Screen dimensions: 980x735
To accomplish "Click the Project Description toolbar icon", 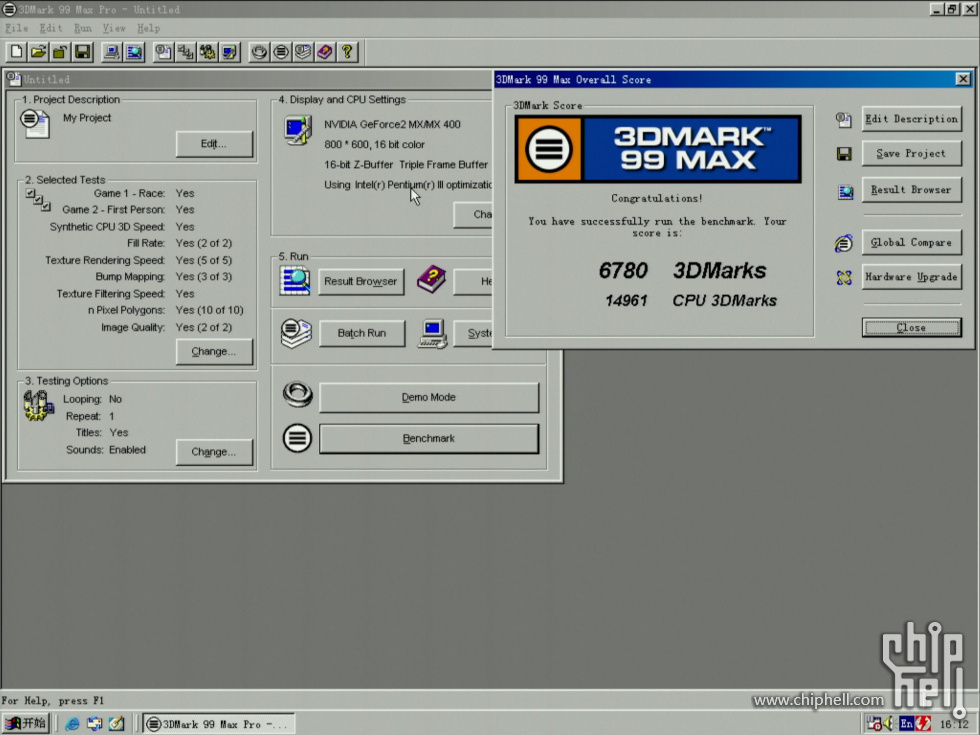I will [164, 52].
